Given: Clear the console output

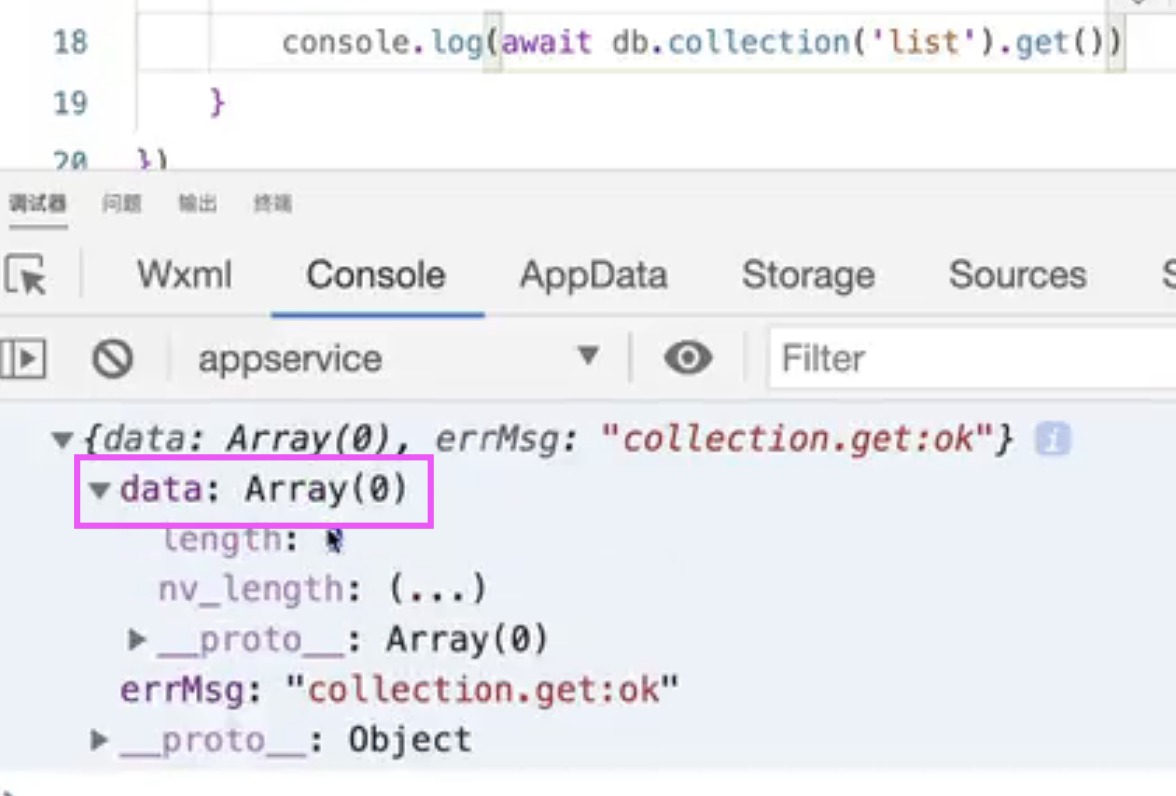Looking at the screenshot, I should (x=113, y=358).
